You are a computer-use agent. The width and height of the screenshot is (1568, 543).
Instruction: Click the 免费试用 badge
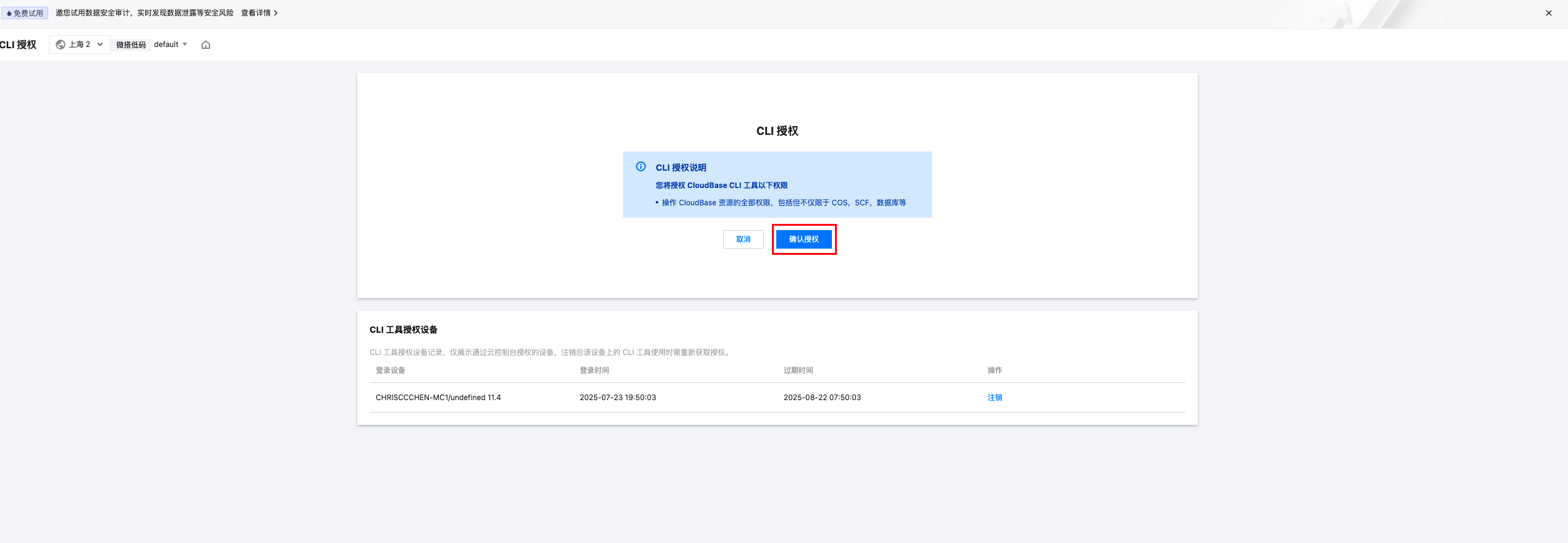click(x=25, y=13)
